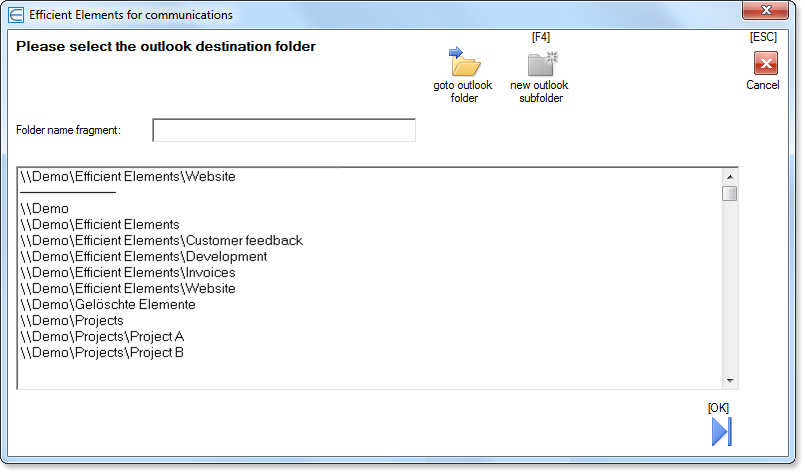This screenshot has height=475, width=805.
Task: Select \\Demo\Efficient Elements folder
Action: click(x=100, y=224)
